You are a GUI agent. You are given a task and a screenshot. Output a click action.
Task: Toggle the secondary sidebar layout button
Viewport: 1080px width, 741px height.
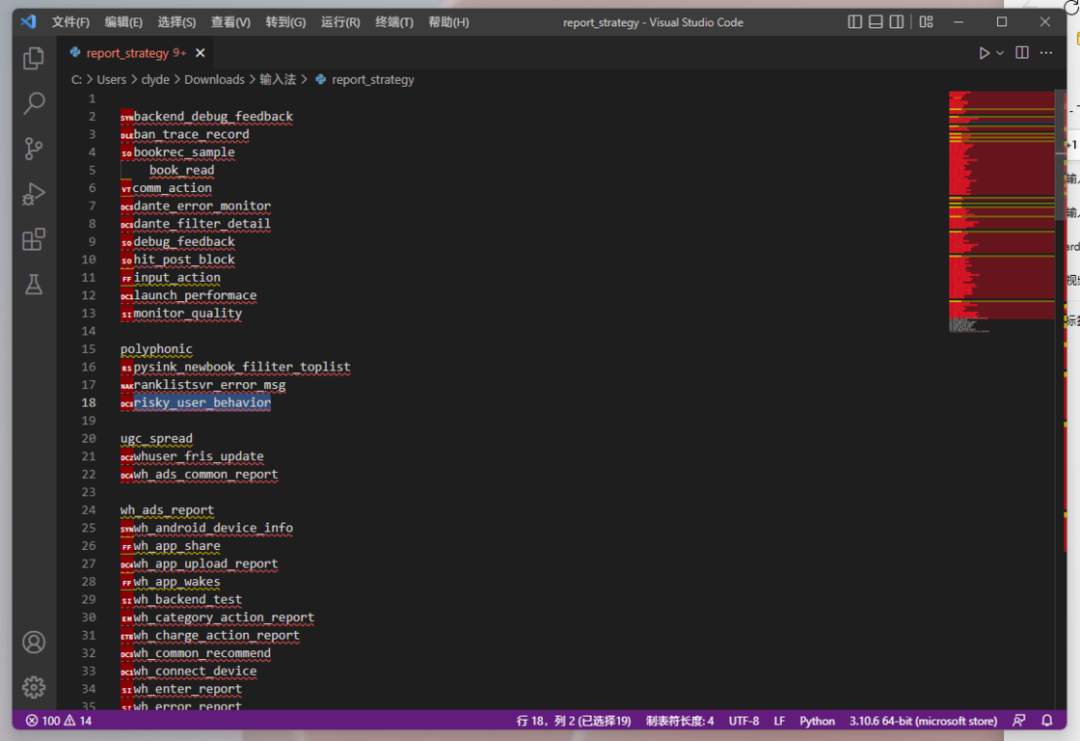pyautogui.click(x=897, y=22)
